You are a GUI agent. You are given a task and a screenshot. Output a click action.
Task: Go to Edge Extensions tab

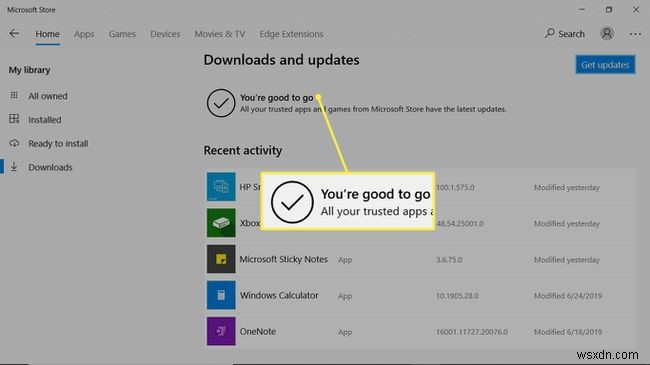click(291, 34)
